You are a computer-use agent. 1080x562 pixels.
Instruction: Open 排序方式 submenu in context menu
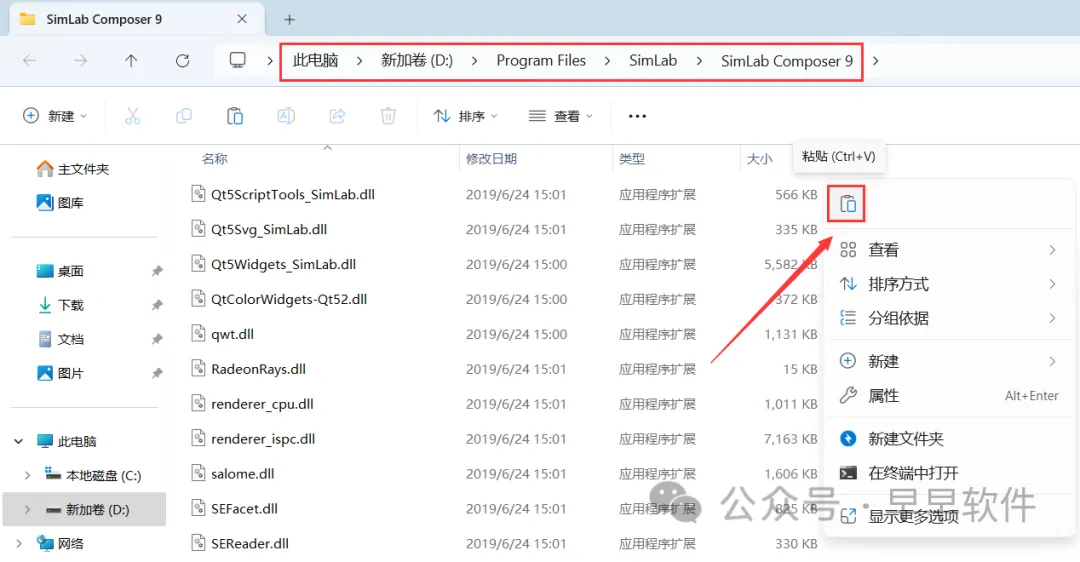point(950,284)
